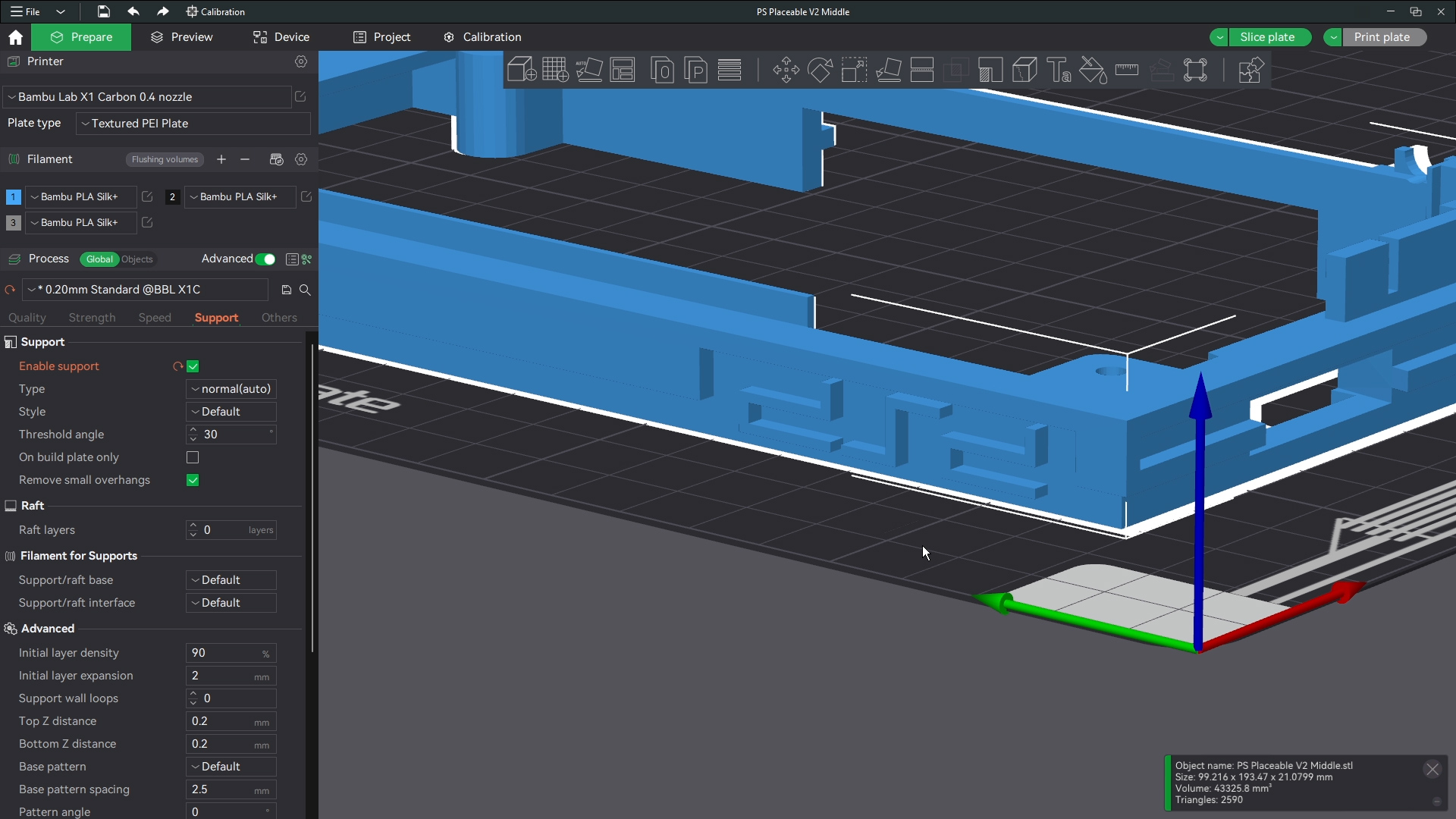The width and height of the screenshot is (1456, 819).
Task: Select the Scale tool
Action: click(x=854, y=71)
